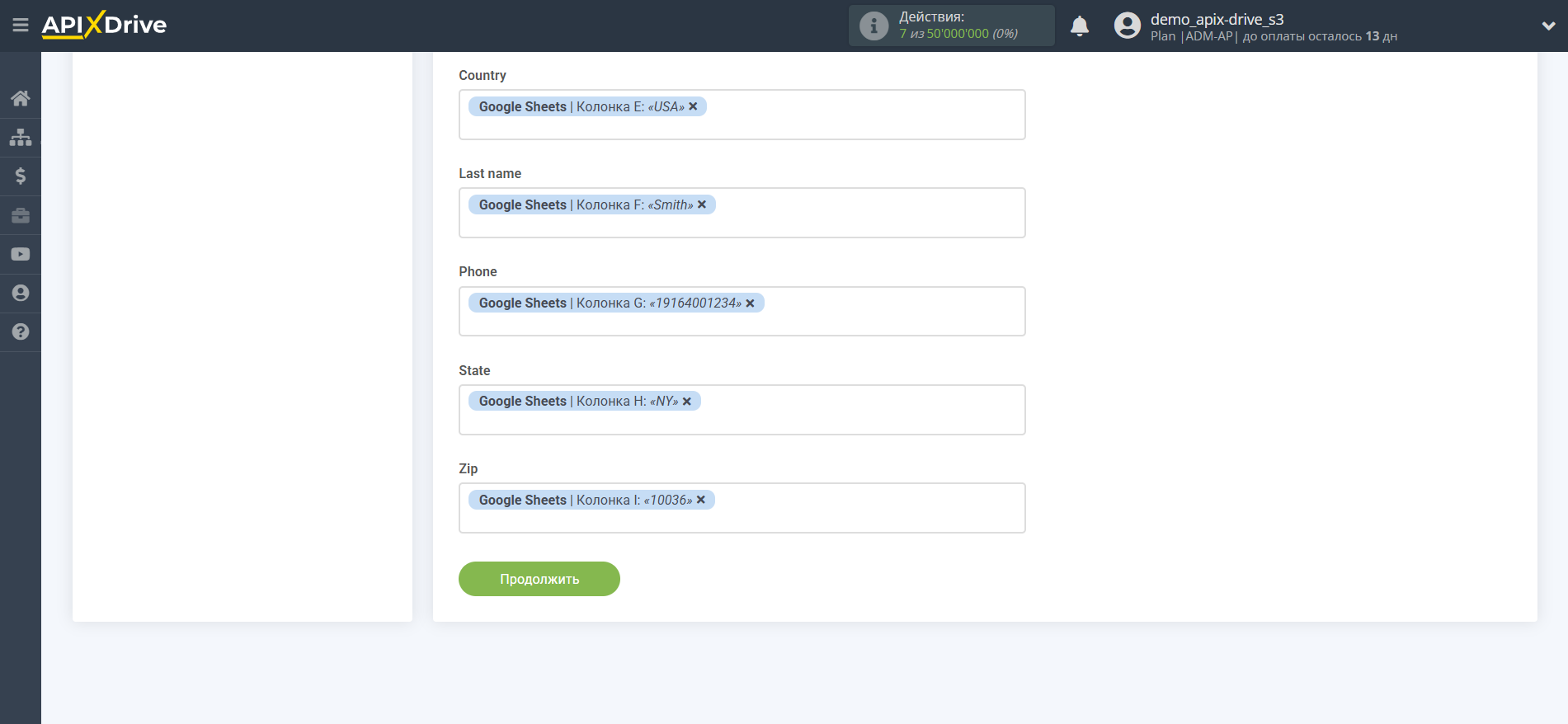Screen dimensions: 1568x724
Task: Open the notifications bell
Action: [1080, 26]
